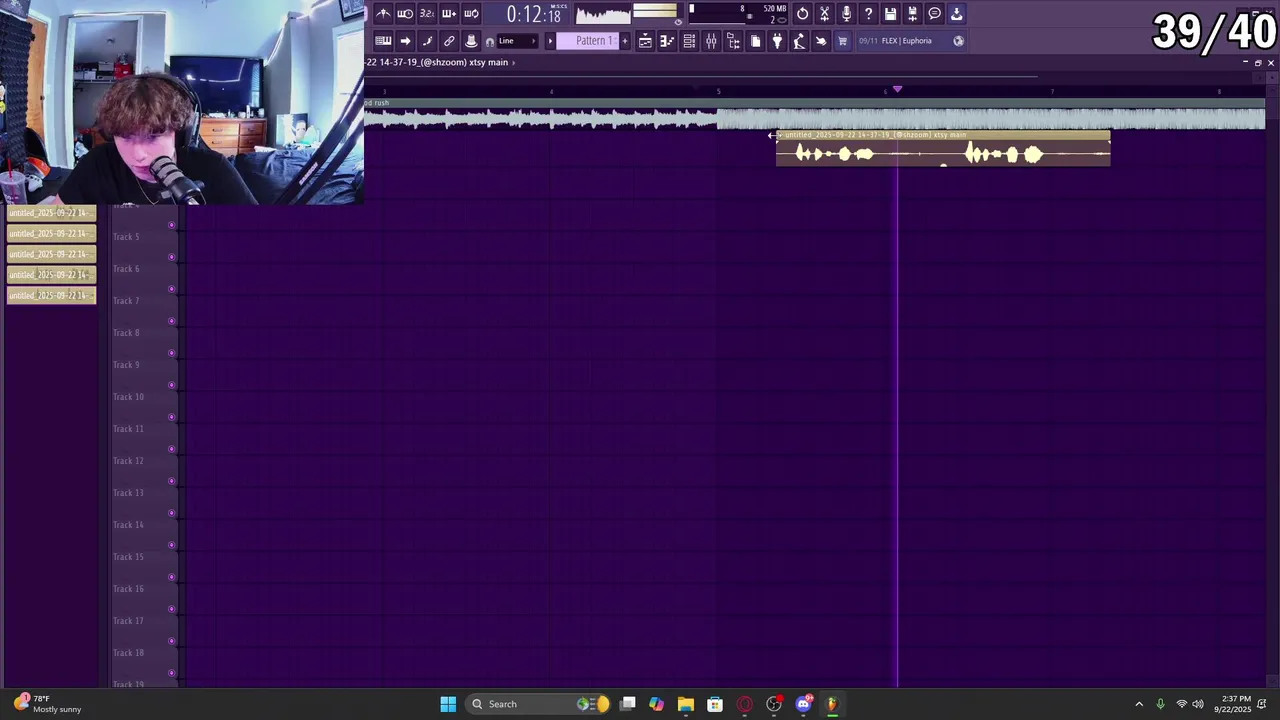The width and height of the screenshot is (1280, 720).
Task: Toggle overdub recording mode
Action: coord(449,13)
